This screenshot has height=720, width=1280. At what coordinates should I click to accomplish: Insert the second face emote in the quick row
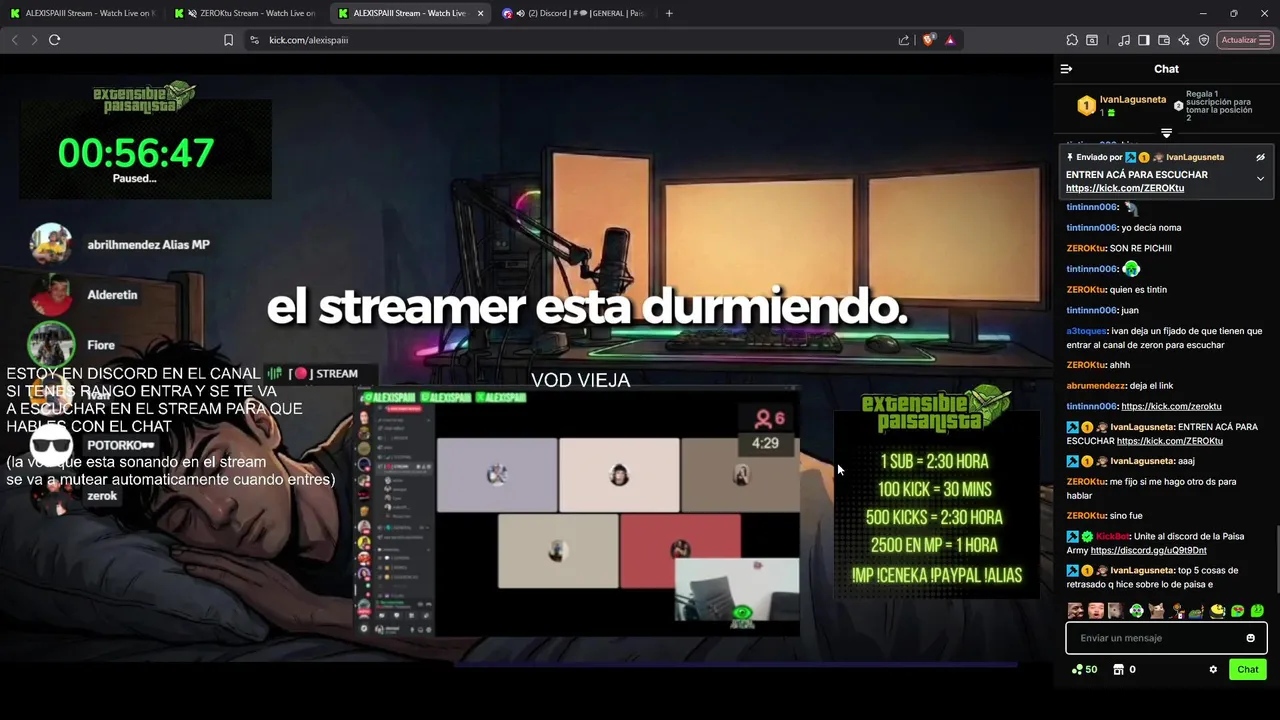tap(1096, 610)
